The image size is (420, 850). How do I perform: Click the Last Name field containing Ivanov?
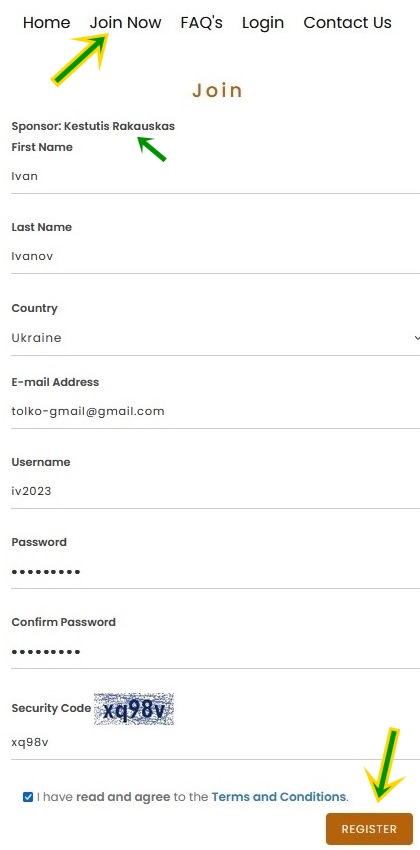[x=216, y=257]
